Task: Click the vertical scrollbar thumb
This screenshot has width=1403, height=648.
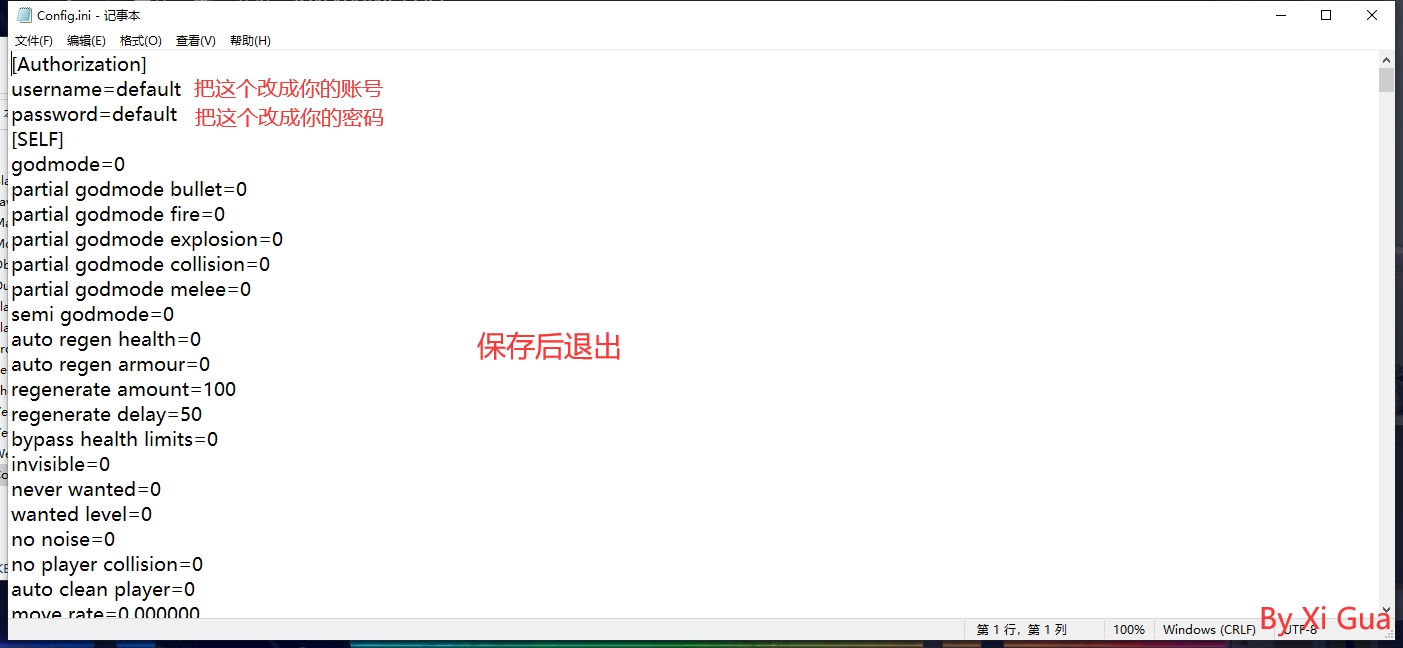Action: coord(1386,80)
